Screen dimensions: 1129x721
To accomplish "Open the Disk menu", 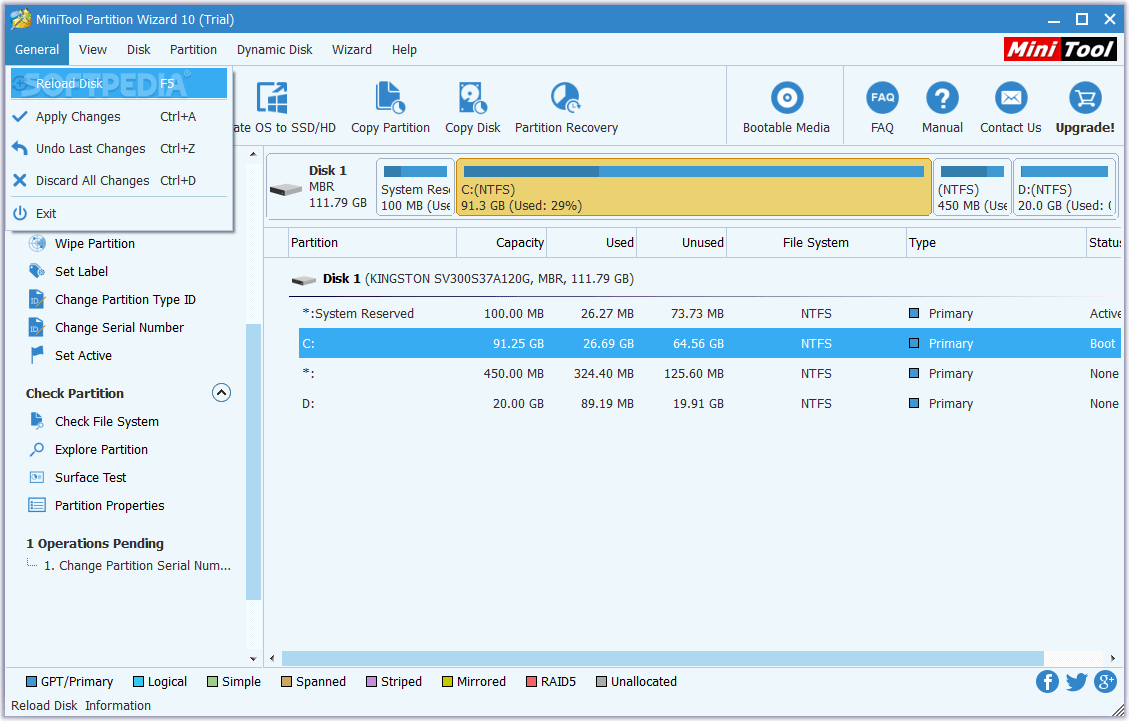I will point(138,50).
